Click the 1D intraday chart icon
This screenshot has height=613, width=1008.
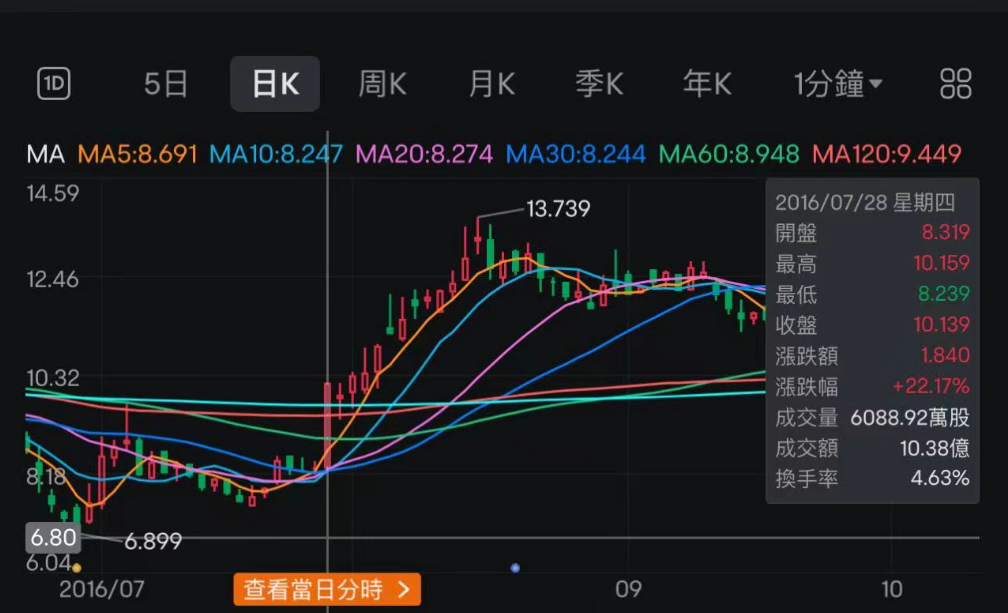tap(53, 84)
